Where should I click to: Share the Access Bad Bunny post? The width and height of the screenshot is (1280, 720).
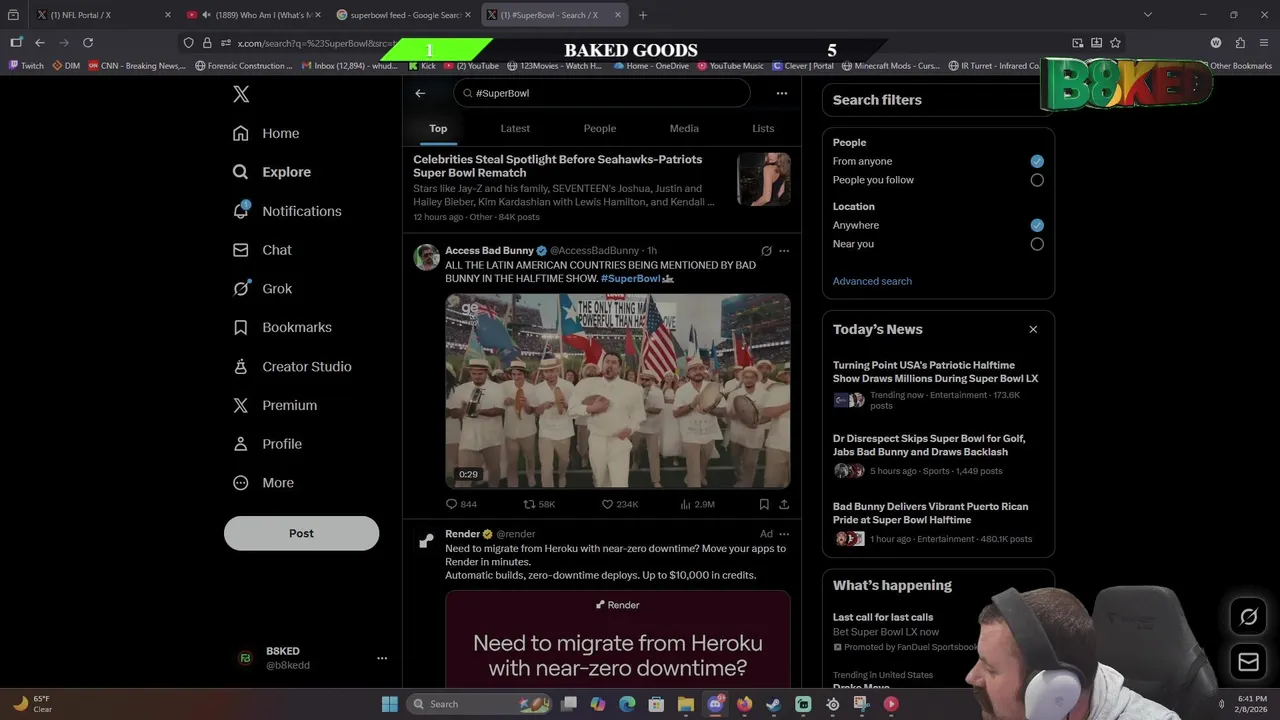tap(784, 504)
